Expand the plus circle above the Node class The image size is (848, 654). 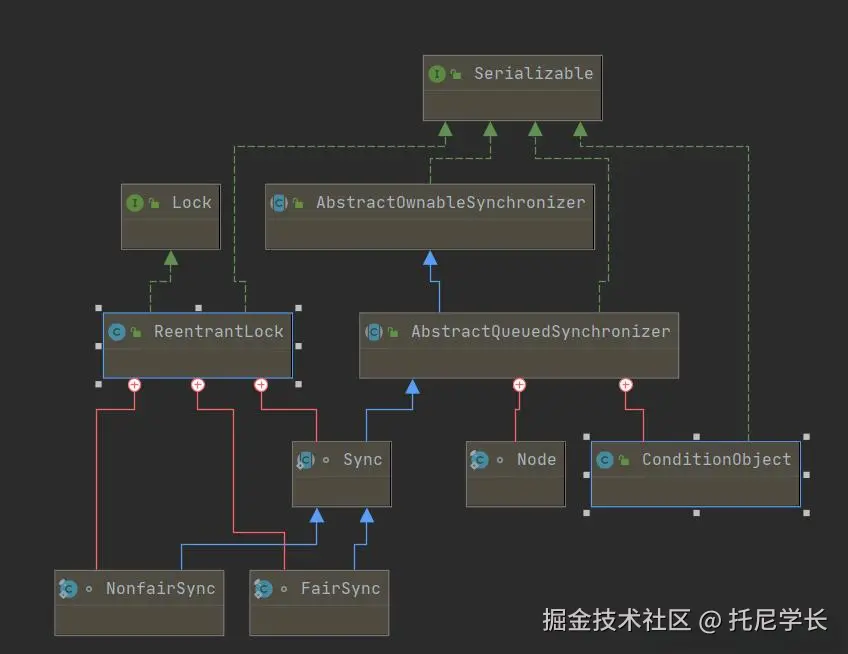coord(519,384)
